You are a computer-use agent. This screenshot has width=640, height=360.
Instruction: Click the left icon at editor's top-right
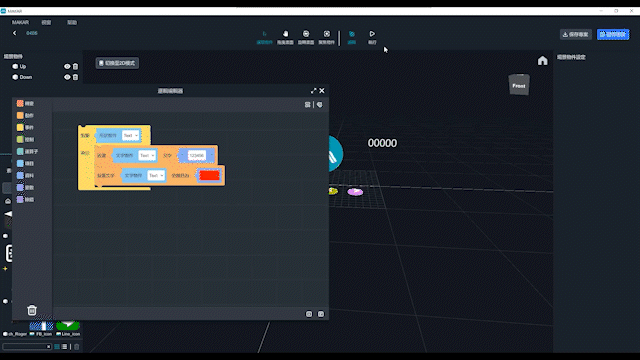point(308,105)
